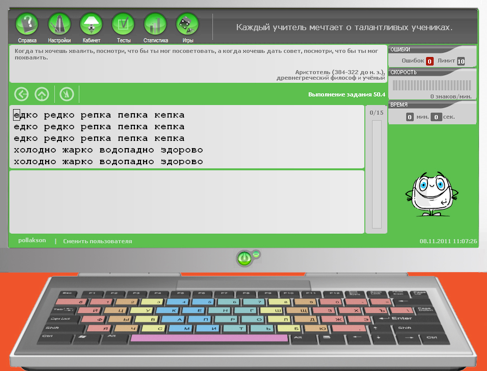Click the empty typing input area
This screenshot has width=487, height=371.
click(x=187, y=202)
